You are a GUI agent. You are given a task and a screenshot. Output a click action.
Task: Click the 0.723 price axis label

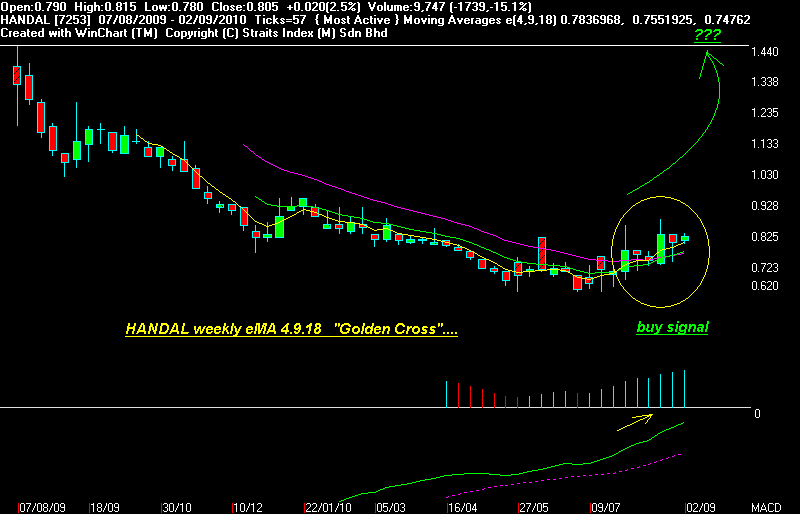765,267
